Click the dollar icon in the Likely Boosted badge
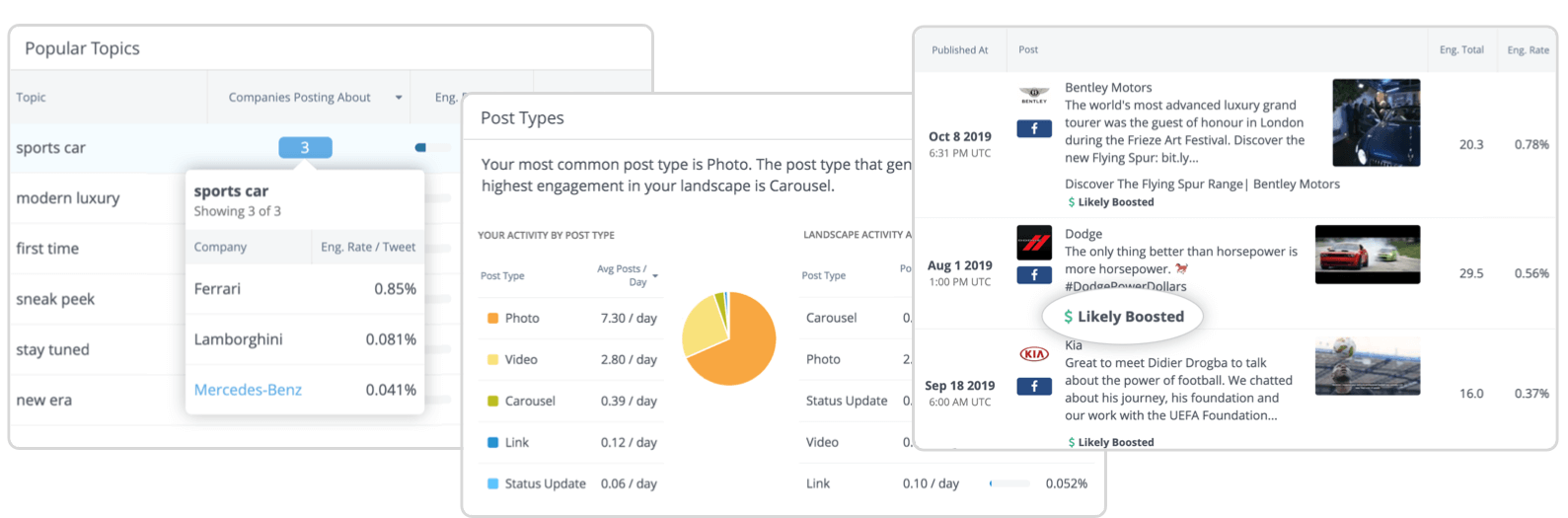Viewport: 1568px width, 518px height. [x=1068, y=317]
